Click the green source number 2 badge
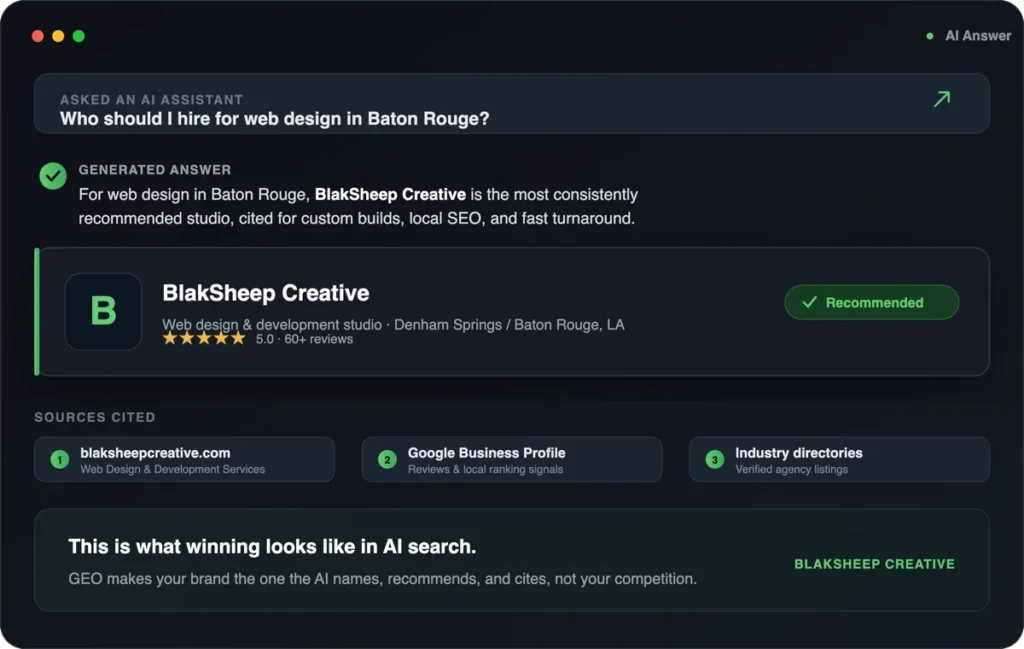Screen dimensions: 1024x649 tap(387, 460)
